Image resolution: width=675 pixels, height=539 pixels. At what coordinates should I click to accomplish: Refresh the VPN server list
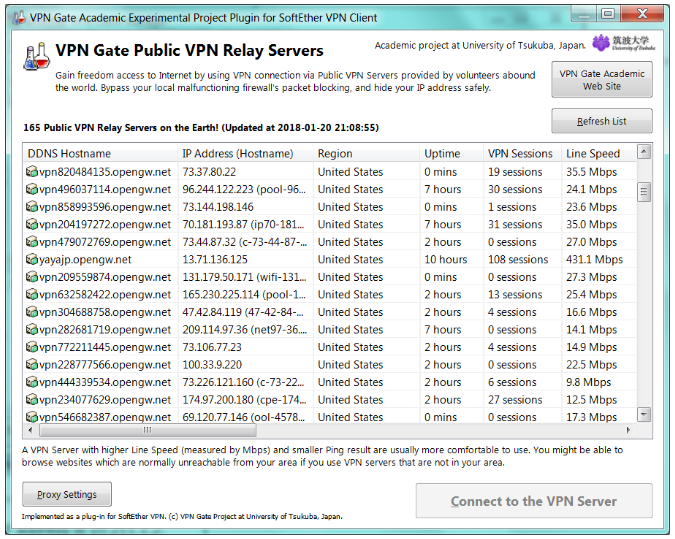pos(602,121)
